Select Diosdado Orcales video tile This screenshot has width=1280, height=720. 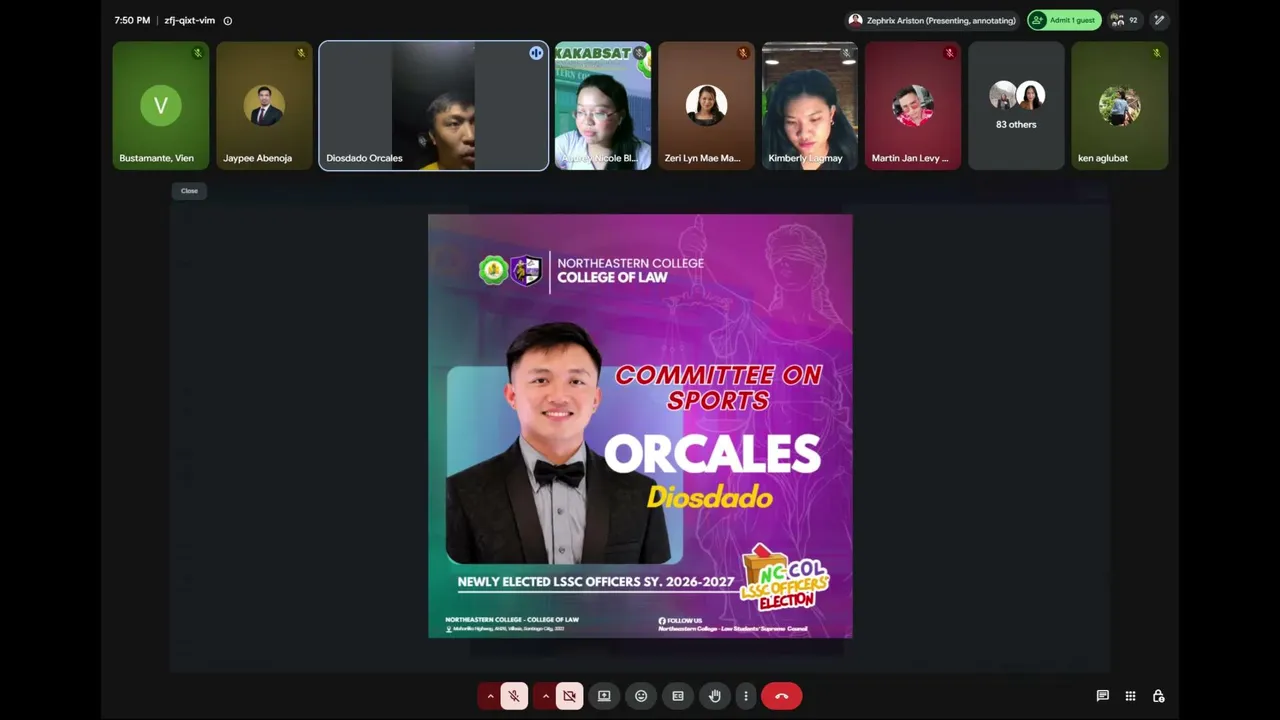pos(433,105)
